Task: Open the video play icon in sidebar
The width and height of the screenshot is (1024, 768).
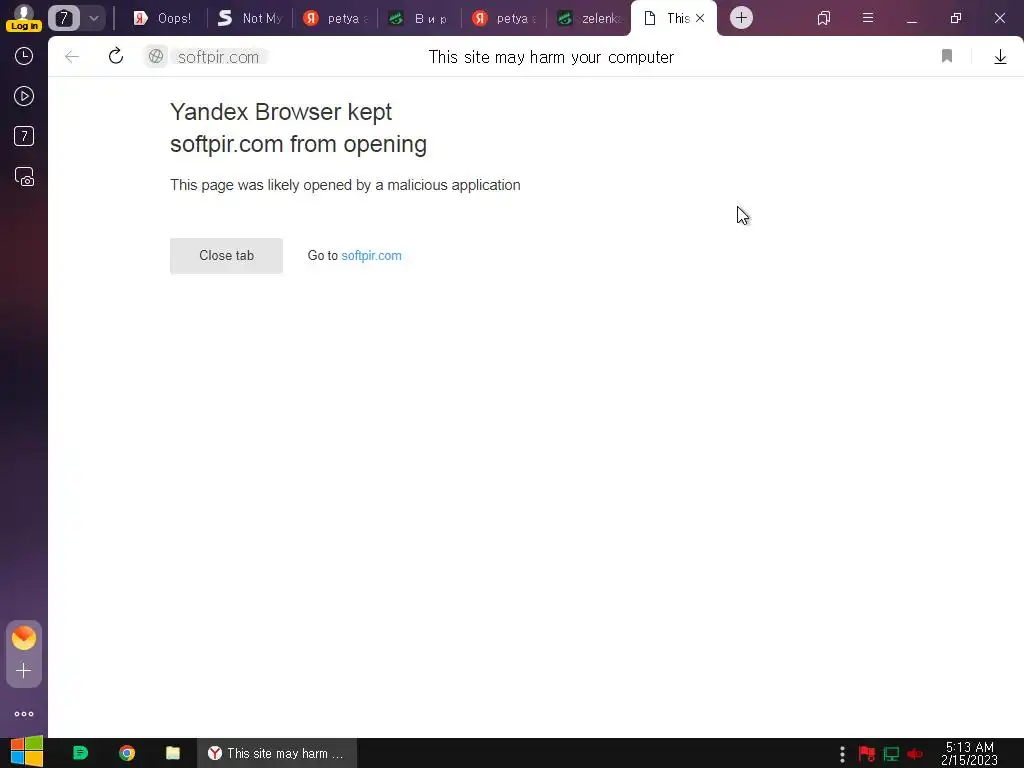Action: [24, 97]
